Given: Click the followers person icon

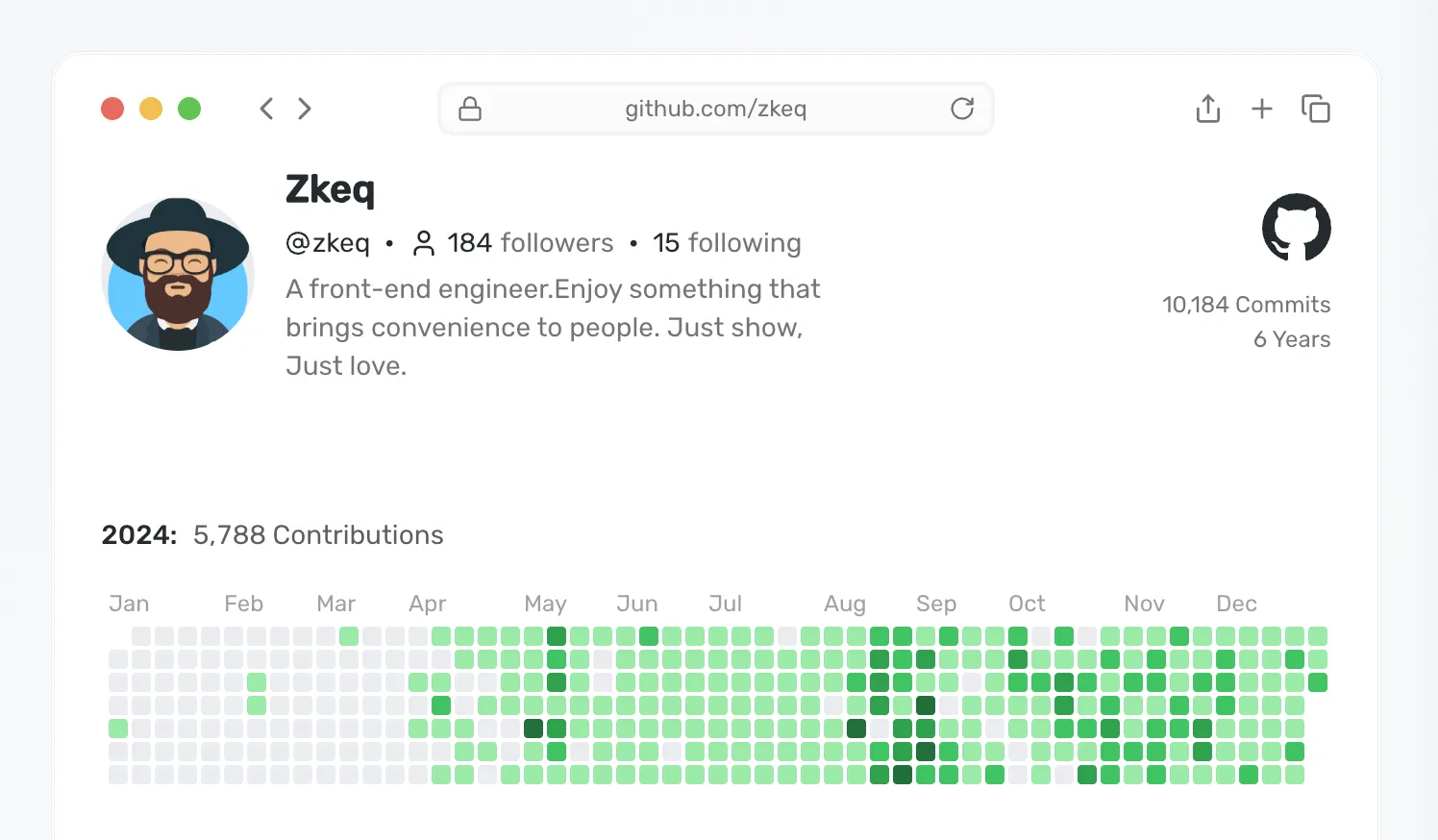Looking at the screenshot, I should click(x=424, y=243).
